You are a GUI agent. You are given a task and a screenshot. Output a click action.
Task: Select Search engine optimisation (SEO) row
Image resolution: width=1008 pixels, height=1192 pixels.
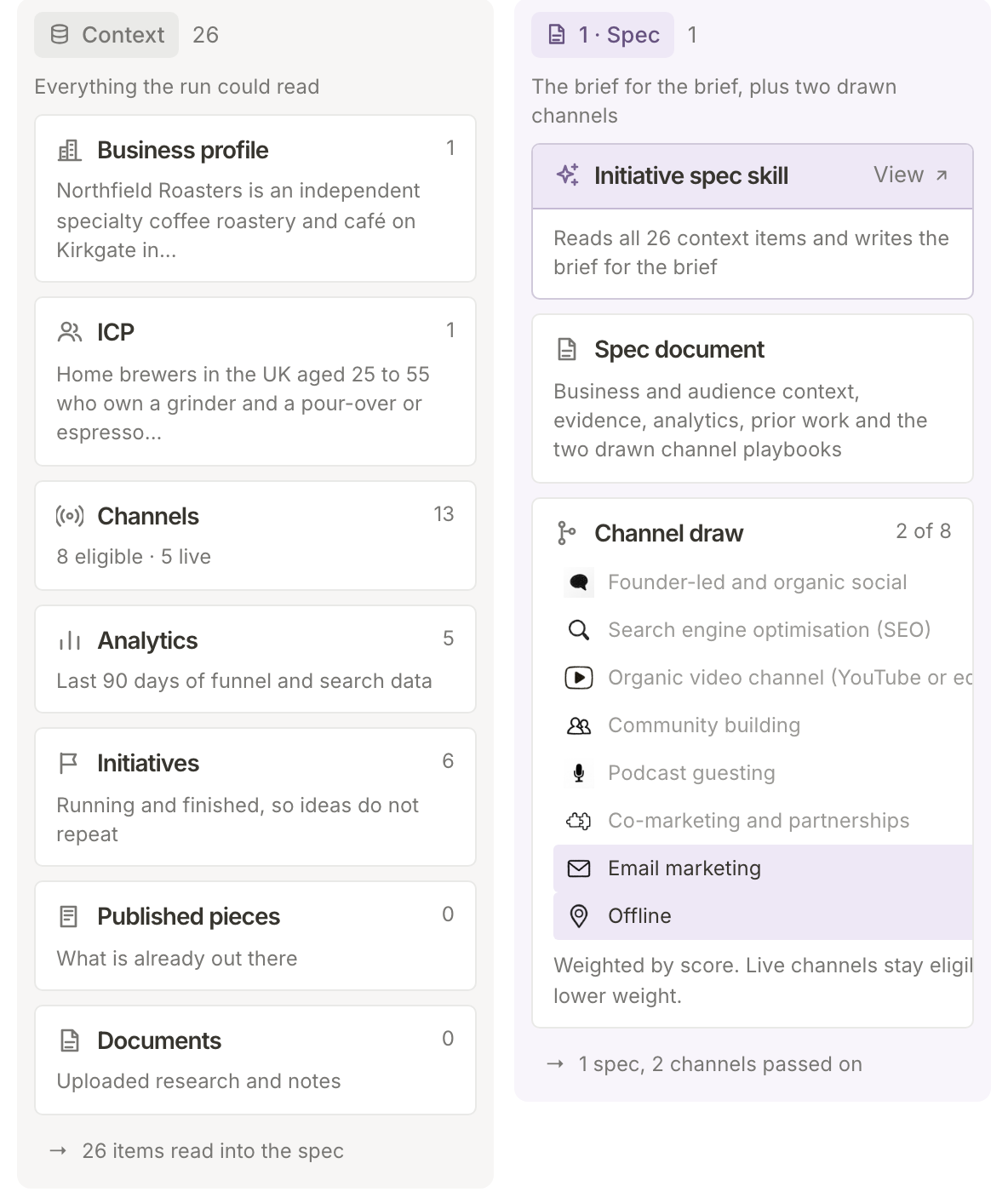[x=763, y=630]
